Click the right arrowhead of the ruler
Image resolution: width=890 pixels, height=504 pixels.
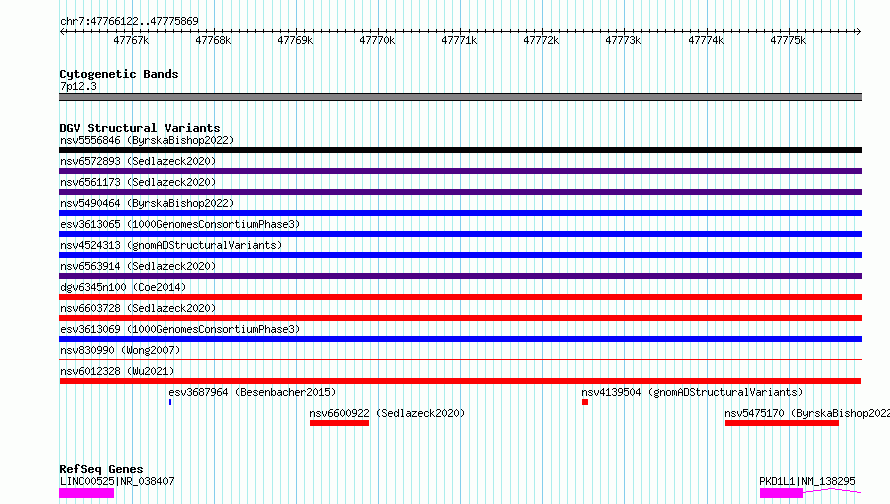[x=859, y=31]
